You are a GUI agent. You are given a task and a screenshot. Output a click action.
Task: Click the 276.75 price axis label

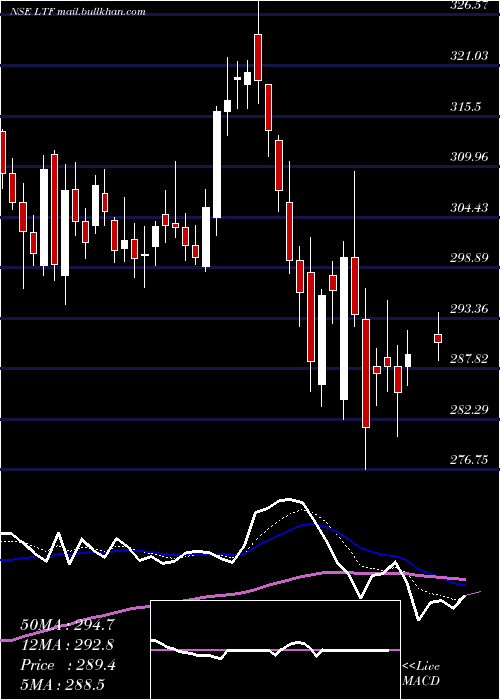coord(468,460)
